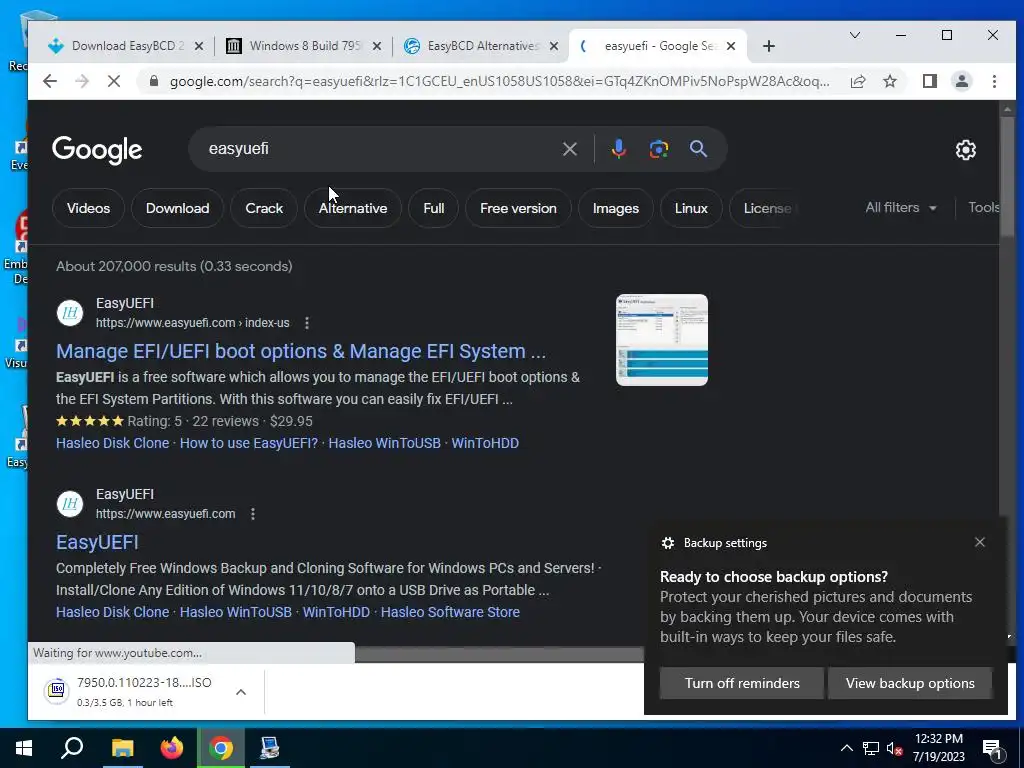Screen dimensions: 1024x768
Task: Open the share page icon in address bar
Action: pos(858,81)
